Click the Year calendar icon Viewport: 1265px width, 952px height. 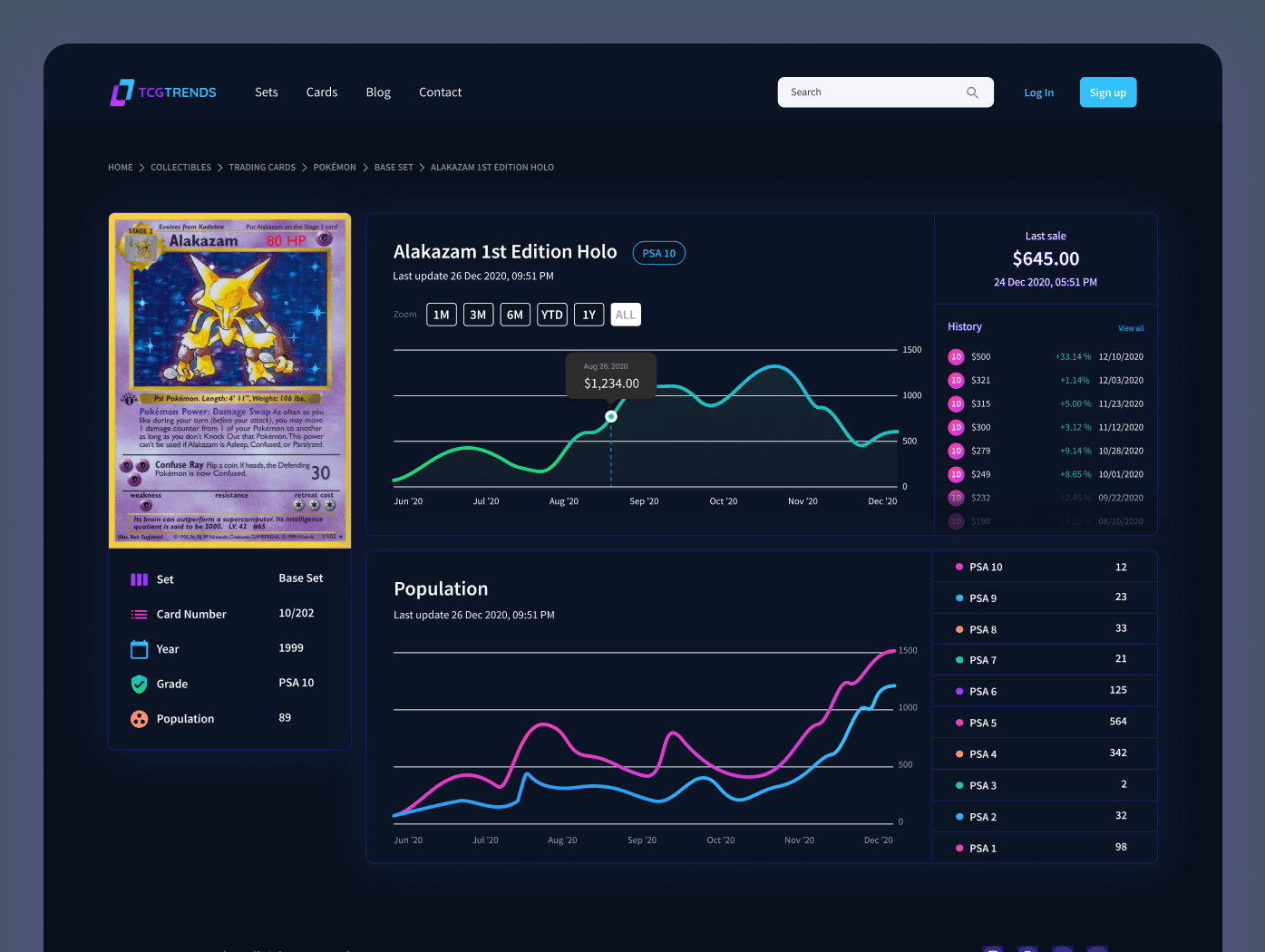139,649
